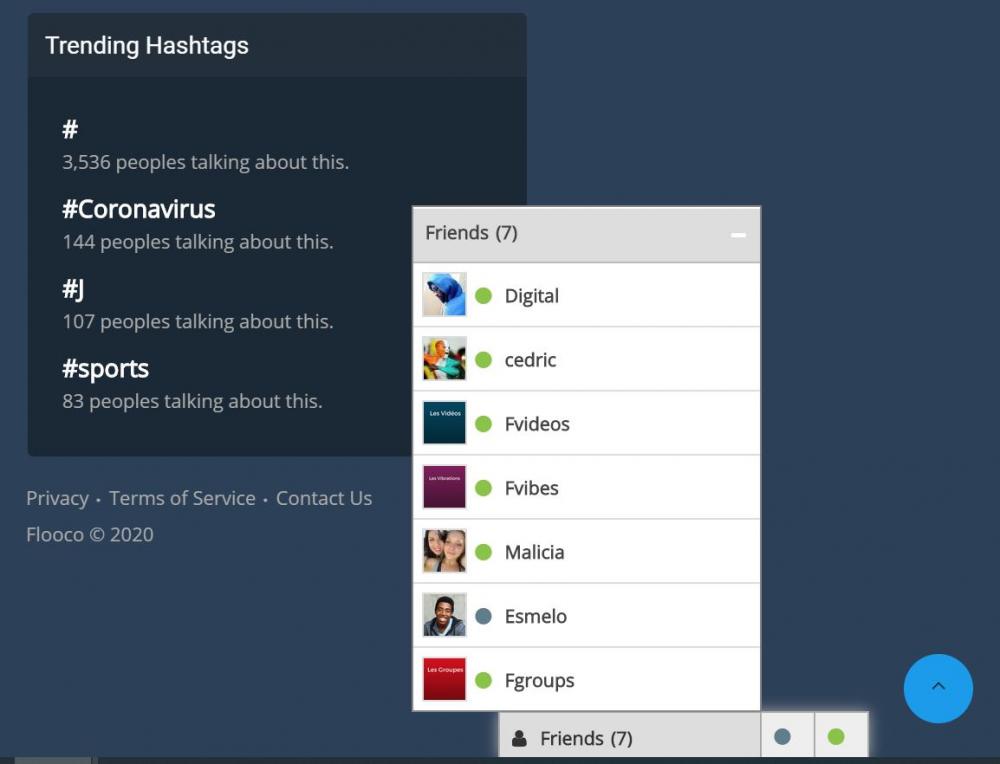Click cedric's profile picture
The width and height of the screenshot is (1000, 764).
tap(444, 359)
